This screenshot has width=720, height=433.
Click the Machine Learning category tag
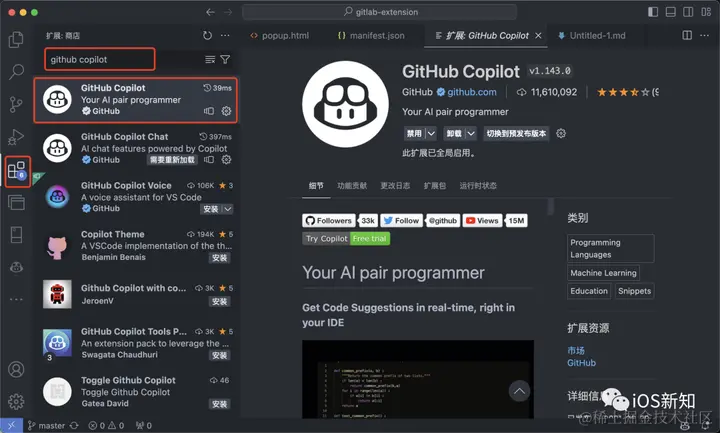coord(603,273)
